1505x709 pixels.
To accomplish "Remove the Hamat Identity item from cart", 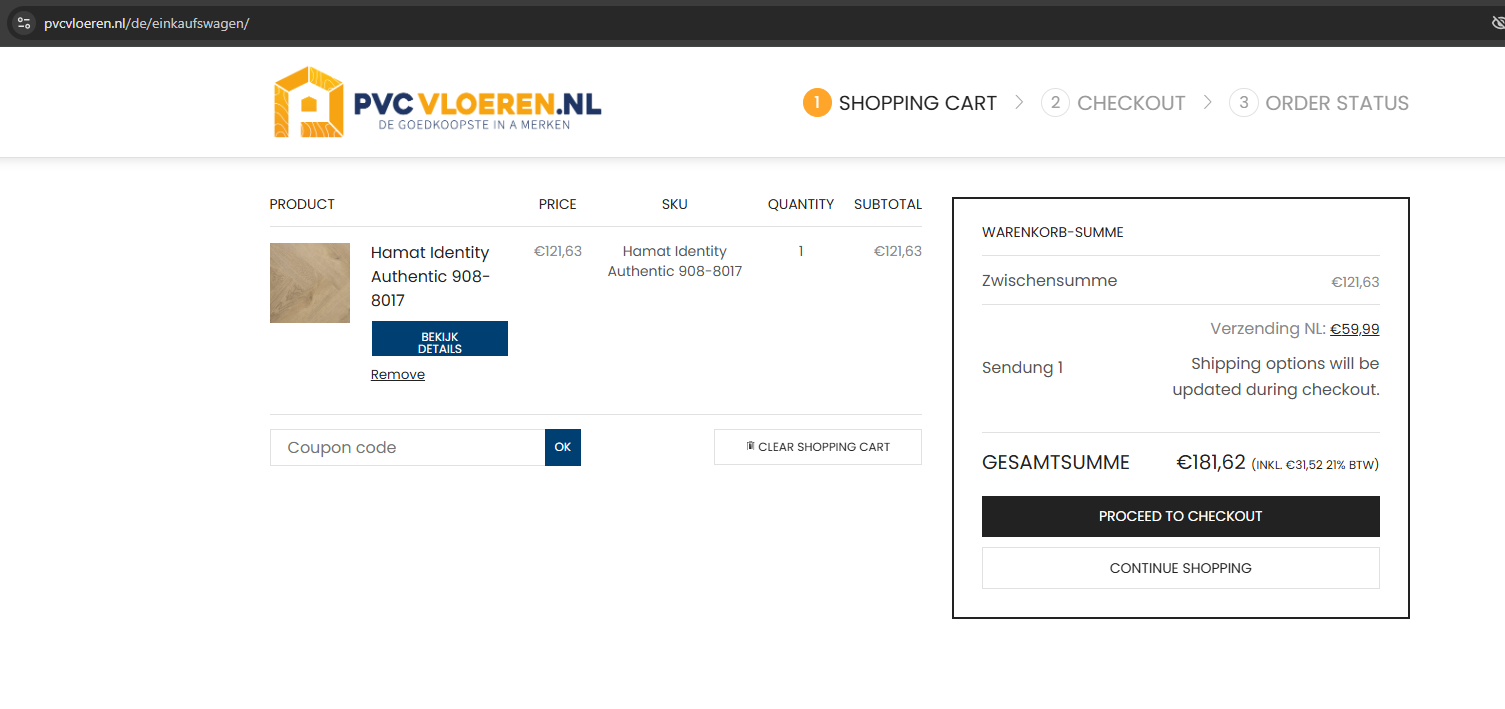I will coord(398,375).
